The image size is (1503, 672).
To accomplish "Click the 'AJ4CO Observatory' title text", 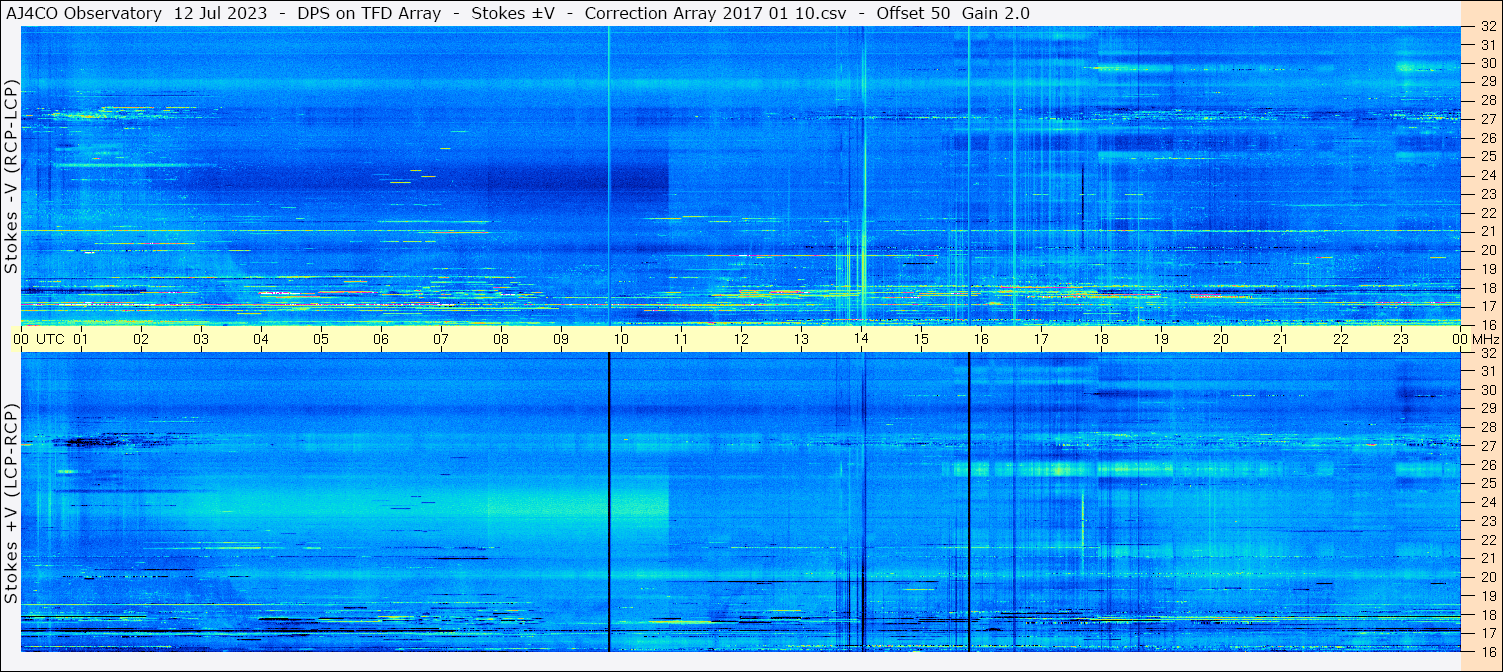I will tap(83, 13).
